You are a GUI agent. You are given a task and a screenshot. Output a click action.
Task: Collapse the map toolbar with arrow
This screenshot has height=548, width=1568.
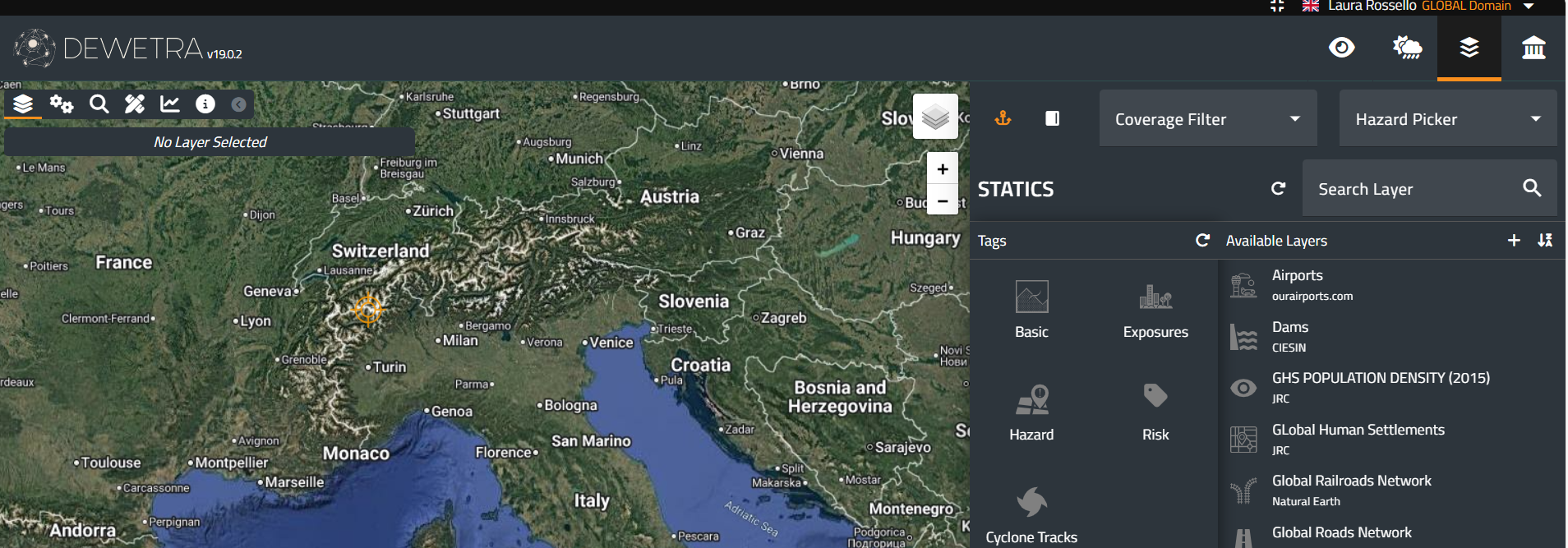238,104
